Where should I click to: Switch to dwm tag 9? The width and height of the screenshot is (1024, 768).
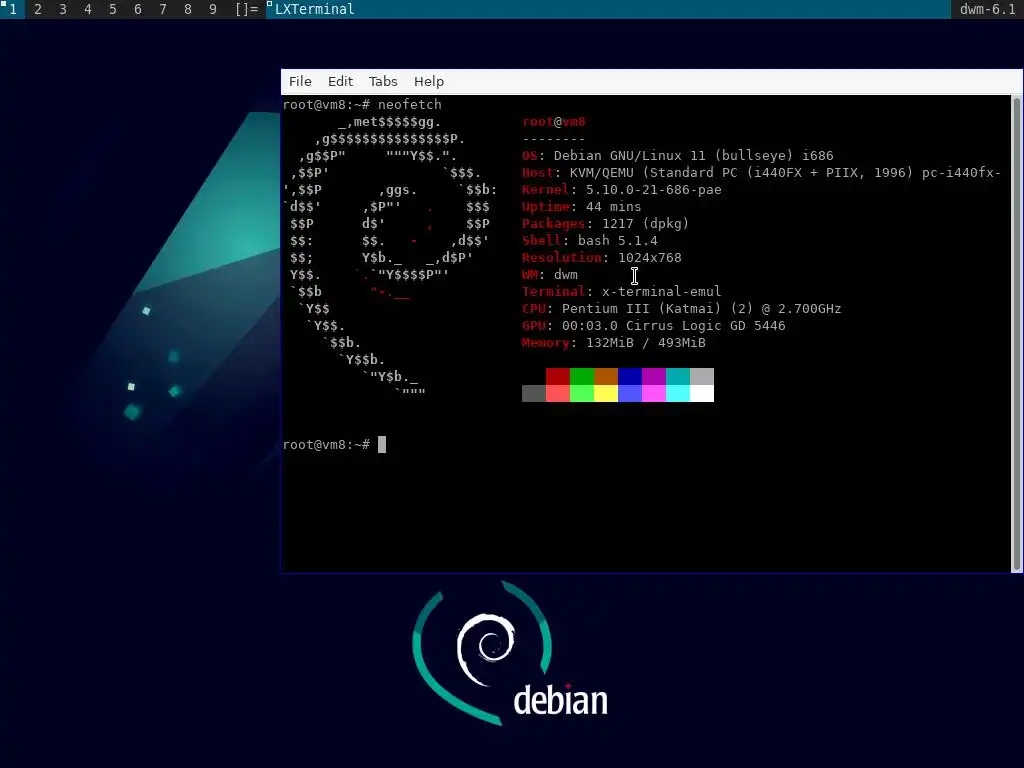coord(212,9)
